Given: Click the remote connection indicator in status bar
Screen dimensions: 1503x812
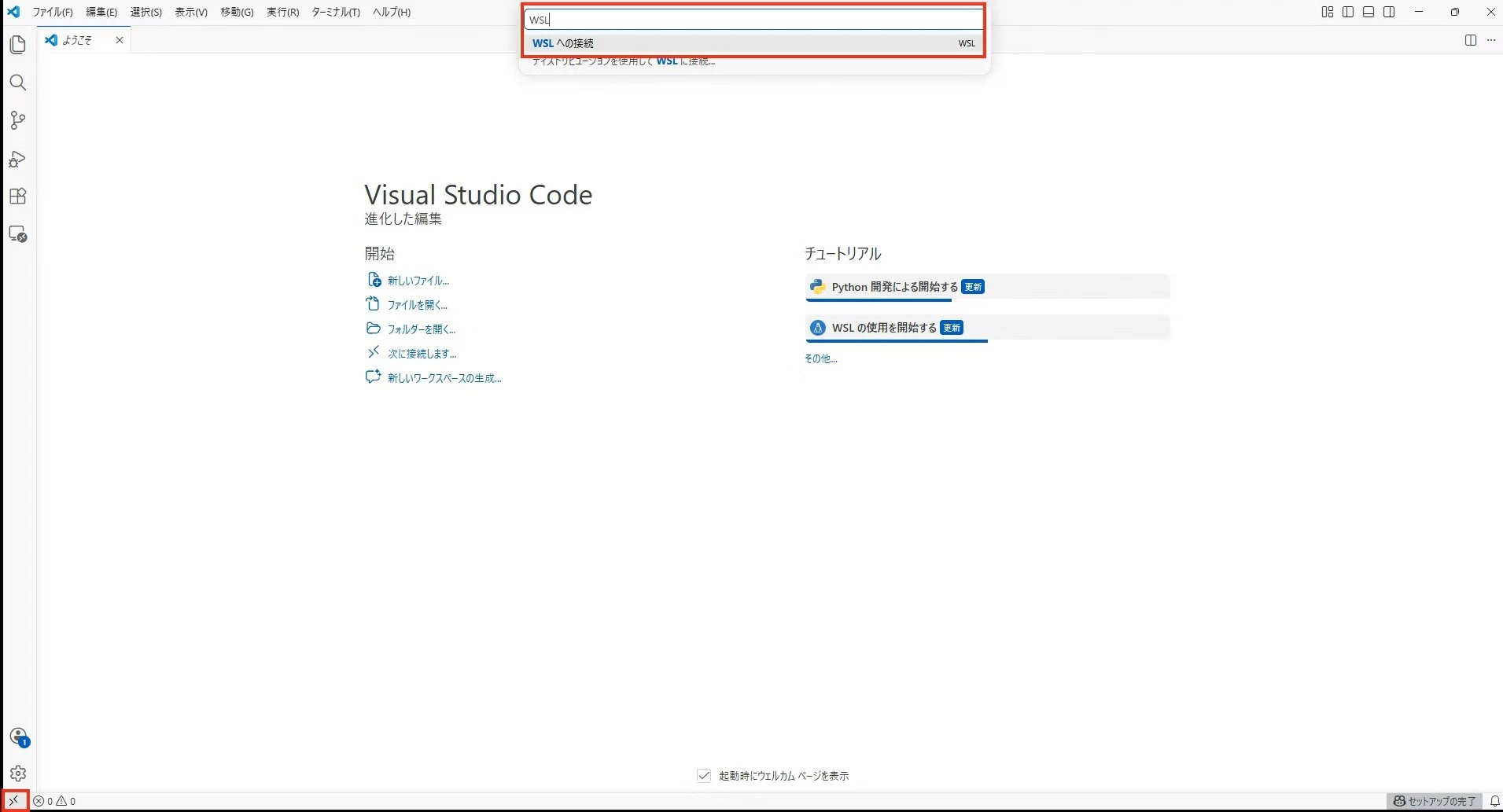Looking at the screenshot, I should coord(14,801).
